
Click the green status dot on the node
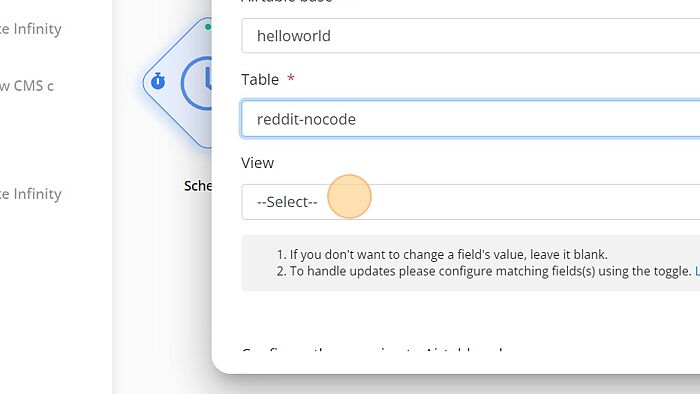[x=208, y=27]
